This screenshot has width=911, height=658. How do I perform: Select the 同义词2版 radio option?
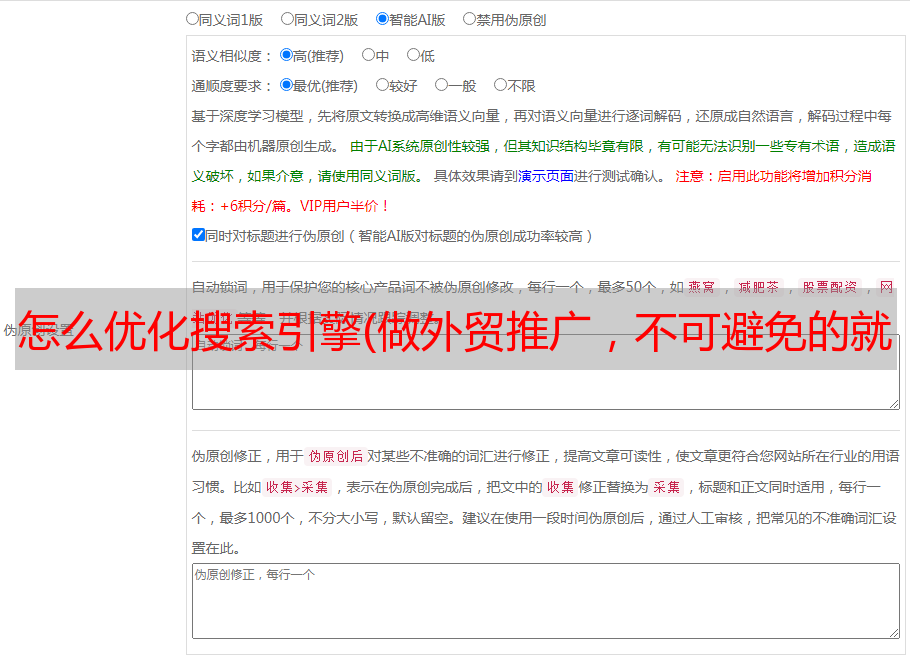[x=287, y=19]
